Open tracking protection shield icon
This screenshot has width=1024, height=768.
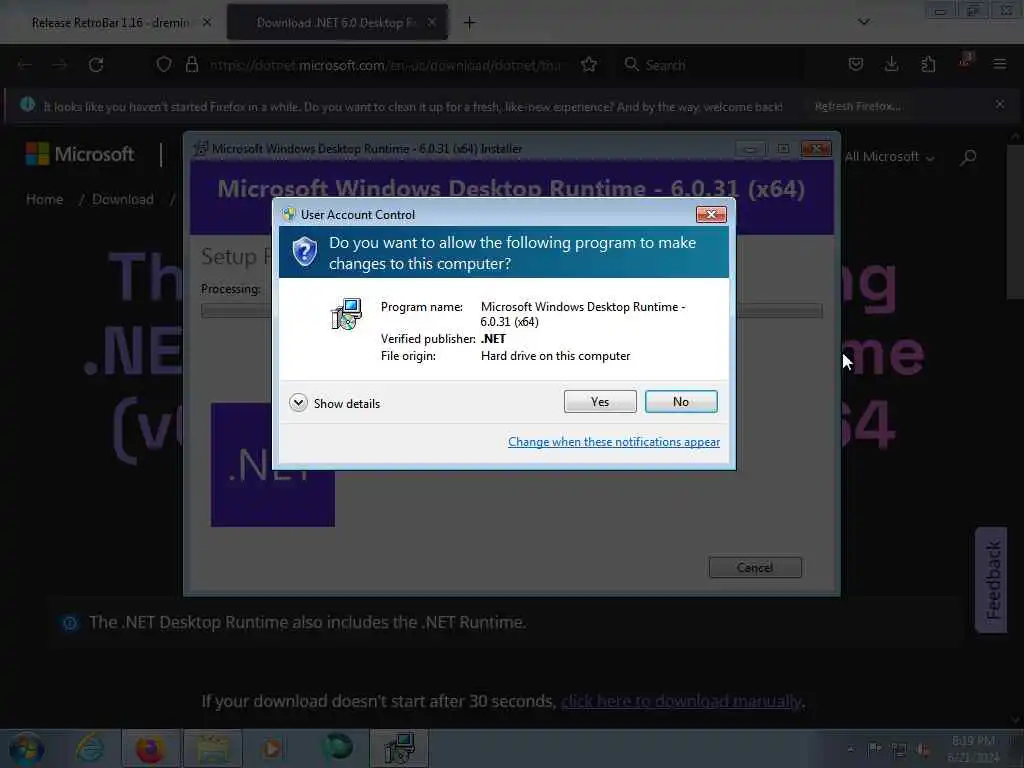pos(164,65)
